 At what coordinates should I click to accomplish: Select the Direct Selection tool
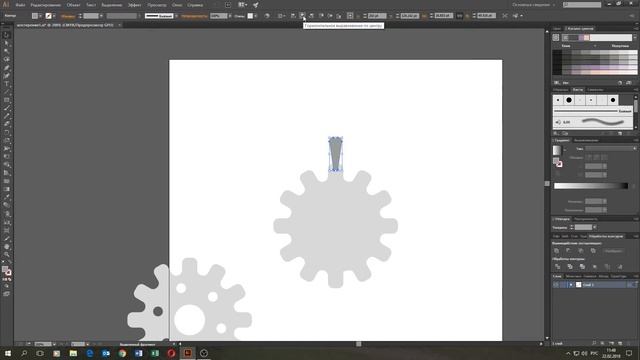click(x=7, y=43)
